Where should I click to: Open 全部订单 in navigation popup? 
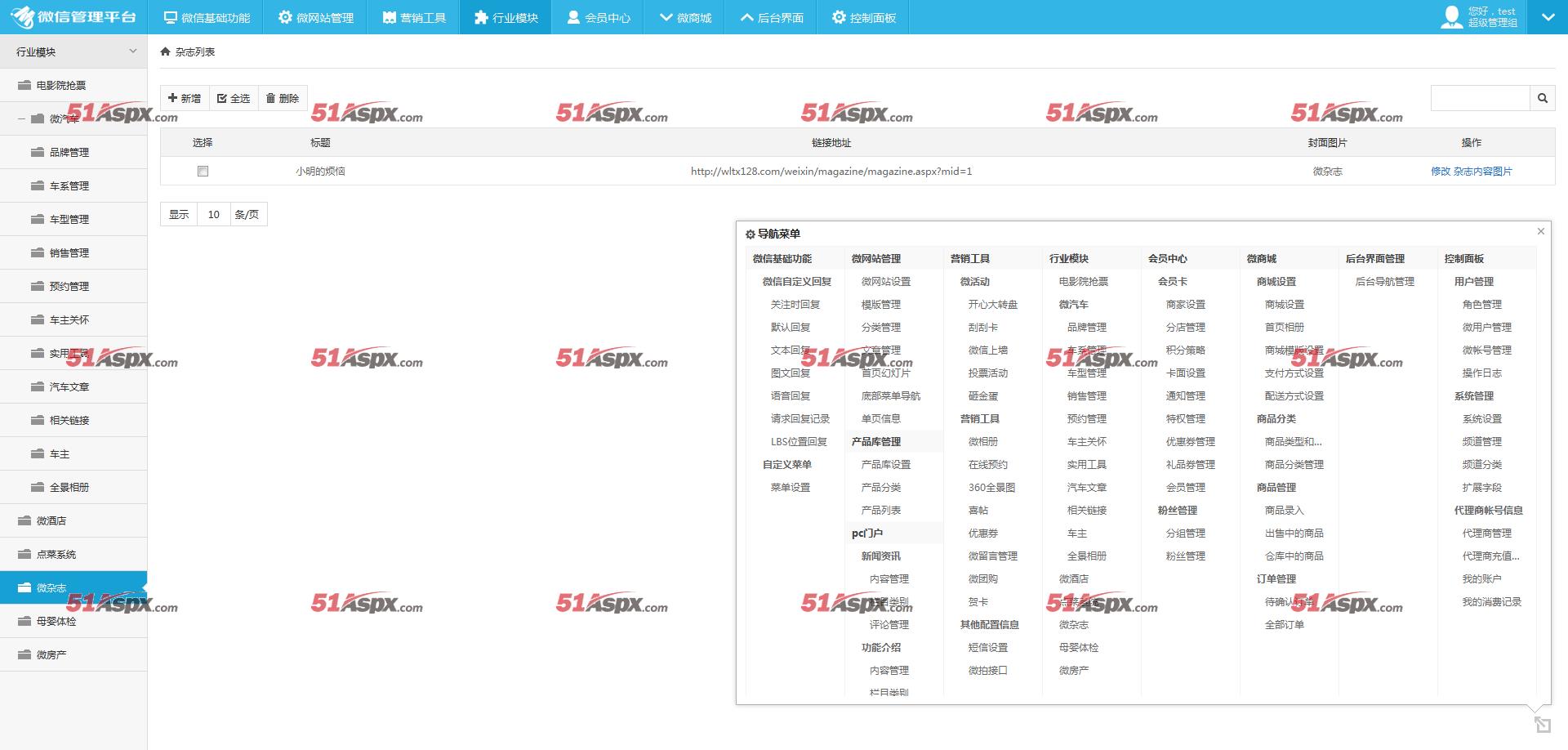pos(1285,624)
